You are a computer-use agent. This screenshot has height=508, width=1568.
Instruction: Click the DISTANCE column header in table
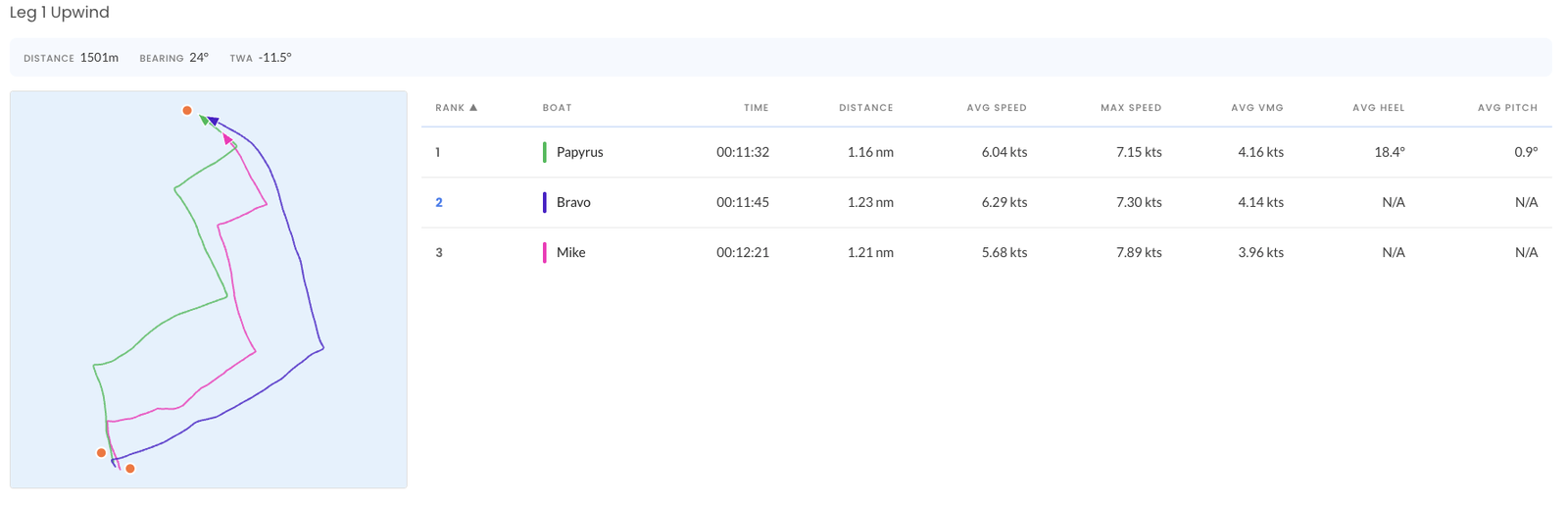pyautogui.click(x=865, y=108)
